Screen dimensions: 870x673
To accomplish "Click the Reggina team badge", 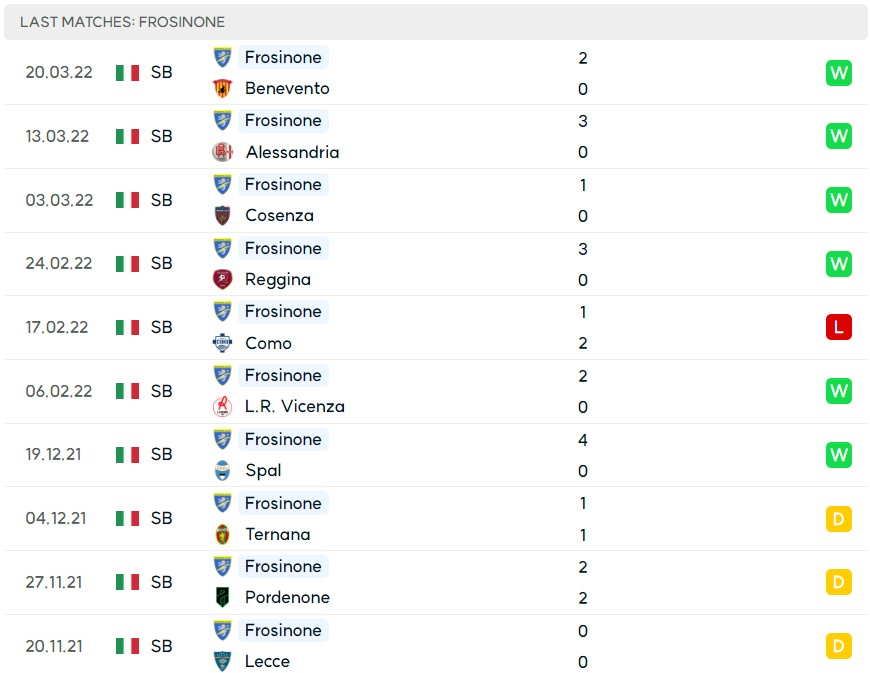I will pyautogui.click(x=222, y=280).
